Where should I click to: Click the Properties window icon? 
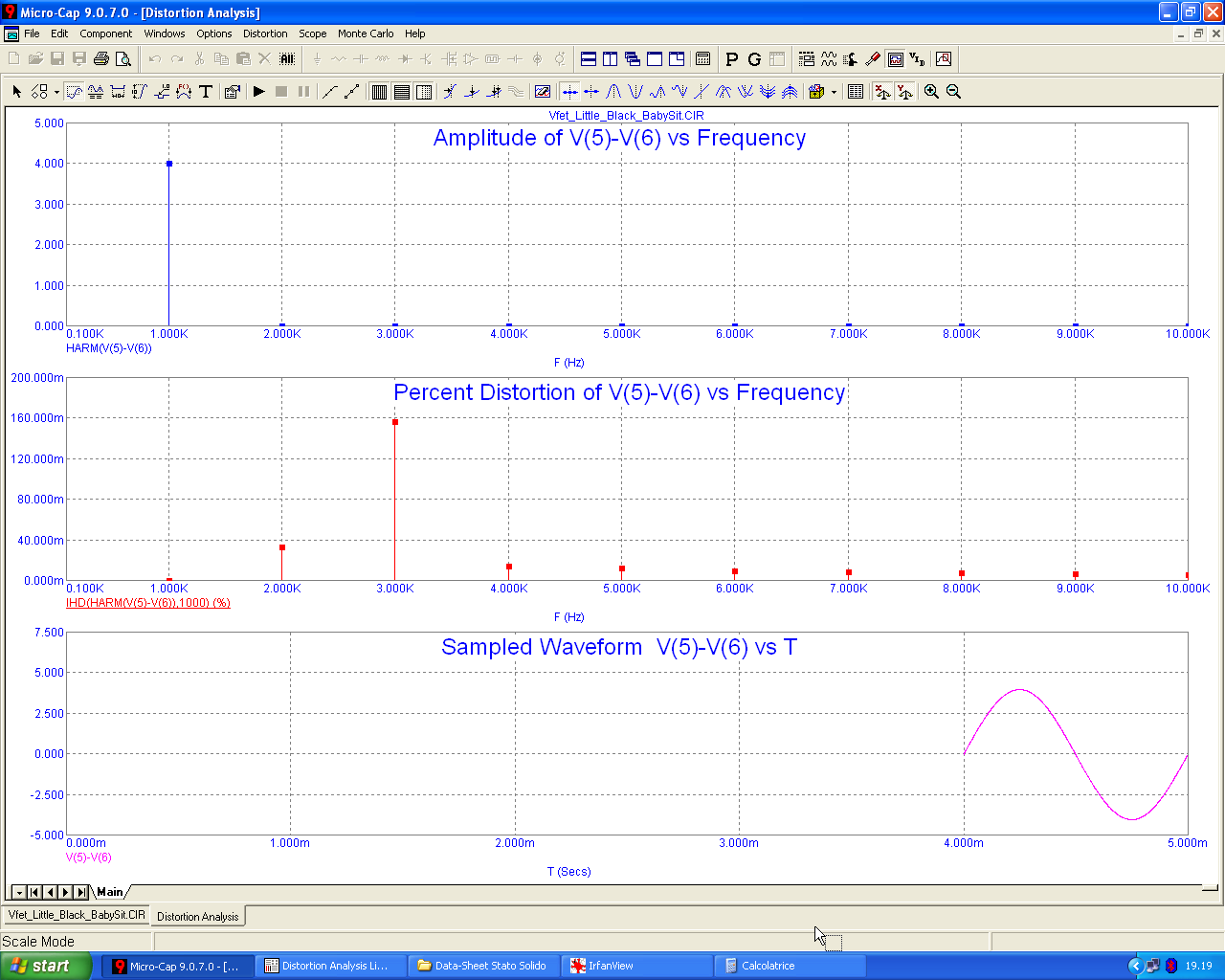(232, 92)
